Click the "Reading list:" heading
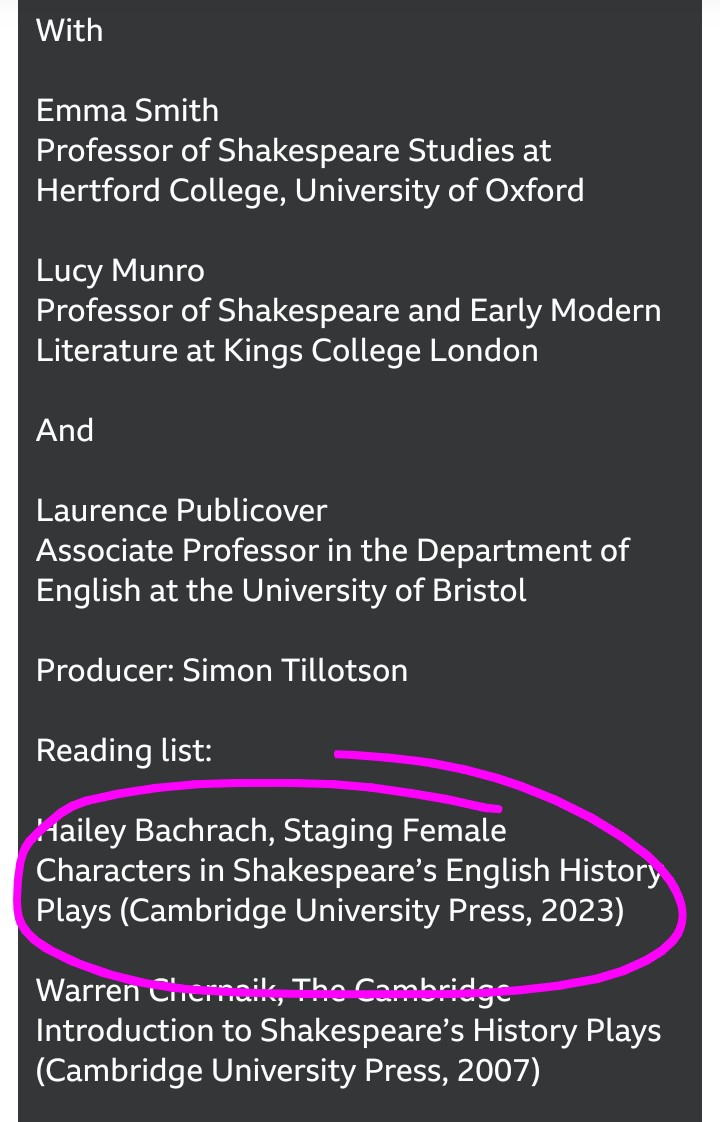 pyautogui.click(x=124, y=750)
